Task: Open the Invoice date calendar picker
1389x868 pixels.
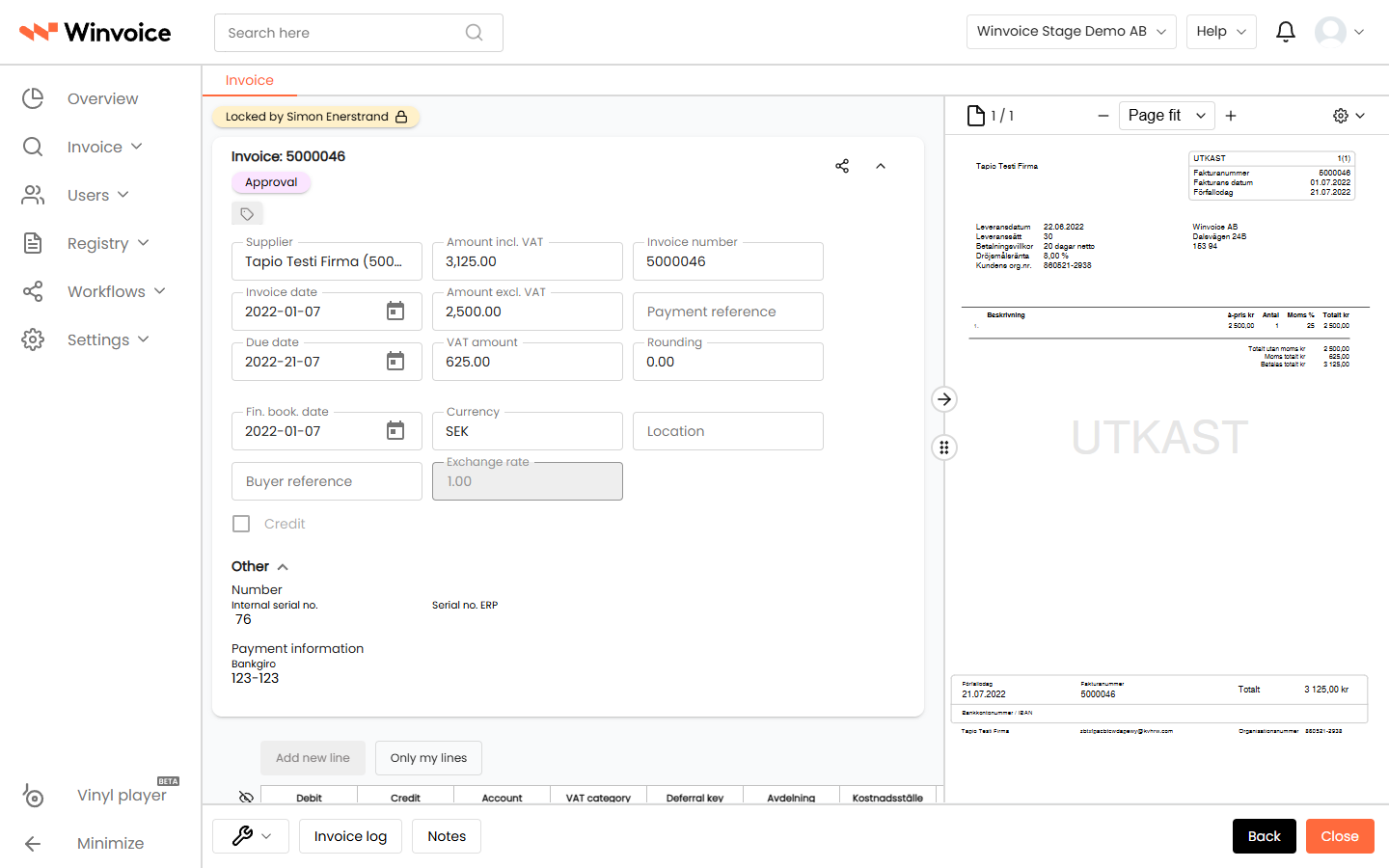Action: point(395,311)
